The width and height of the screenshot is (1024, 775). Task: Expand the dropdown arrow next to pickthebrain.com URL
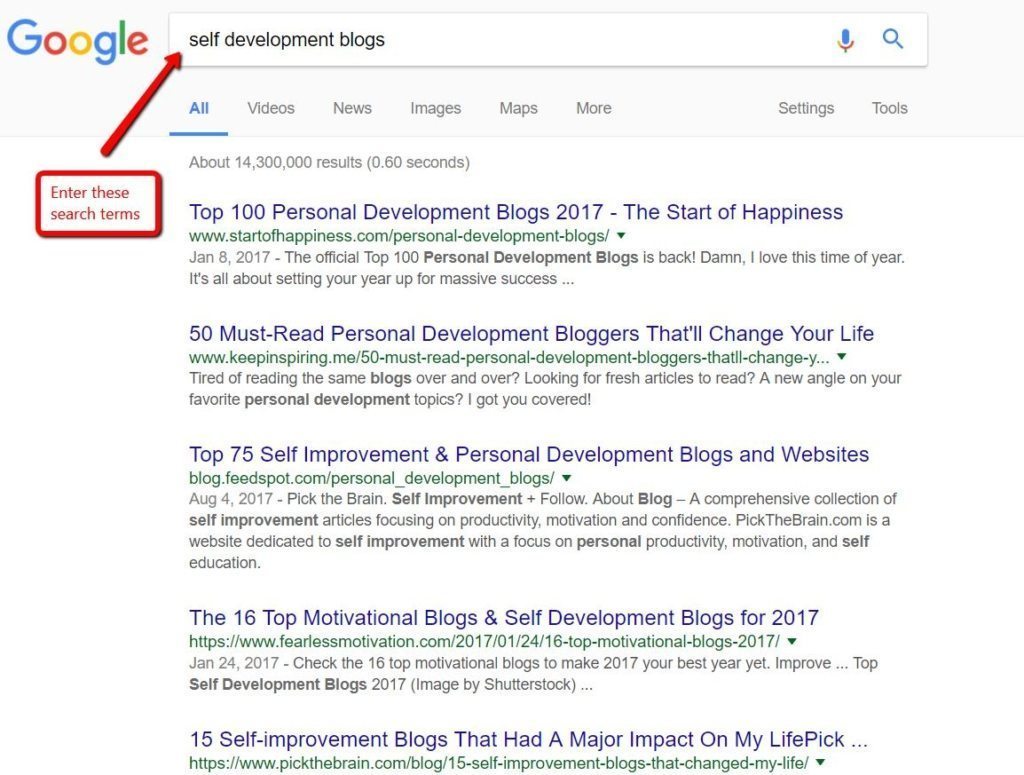point(820,762)
